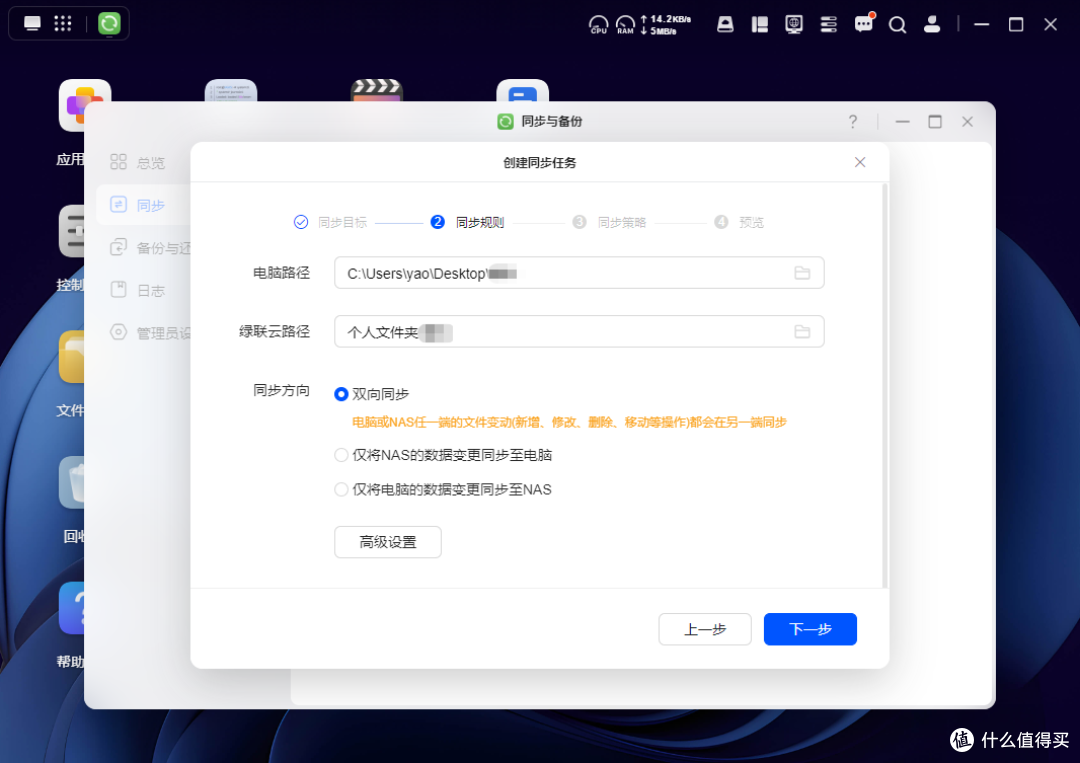This screenshot has height=763, width=1080.
Task: Open 控制 panel desktop icon
Action: click(x=71, y=231)
